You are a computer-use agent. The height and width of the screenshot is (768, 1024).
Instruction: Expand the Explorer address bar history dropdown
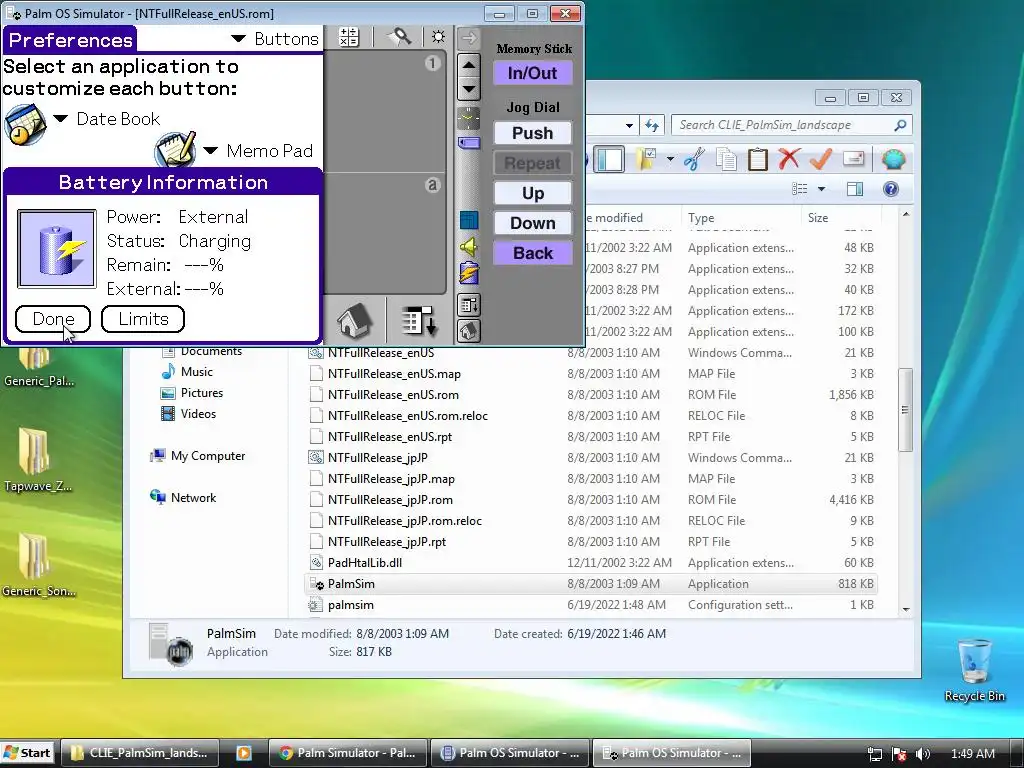pos(629,125)
